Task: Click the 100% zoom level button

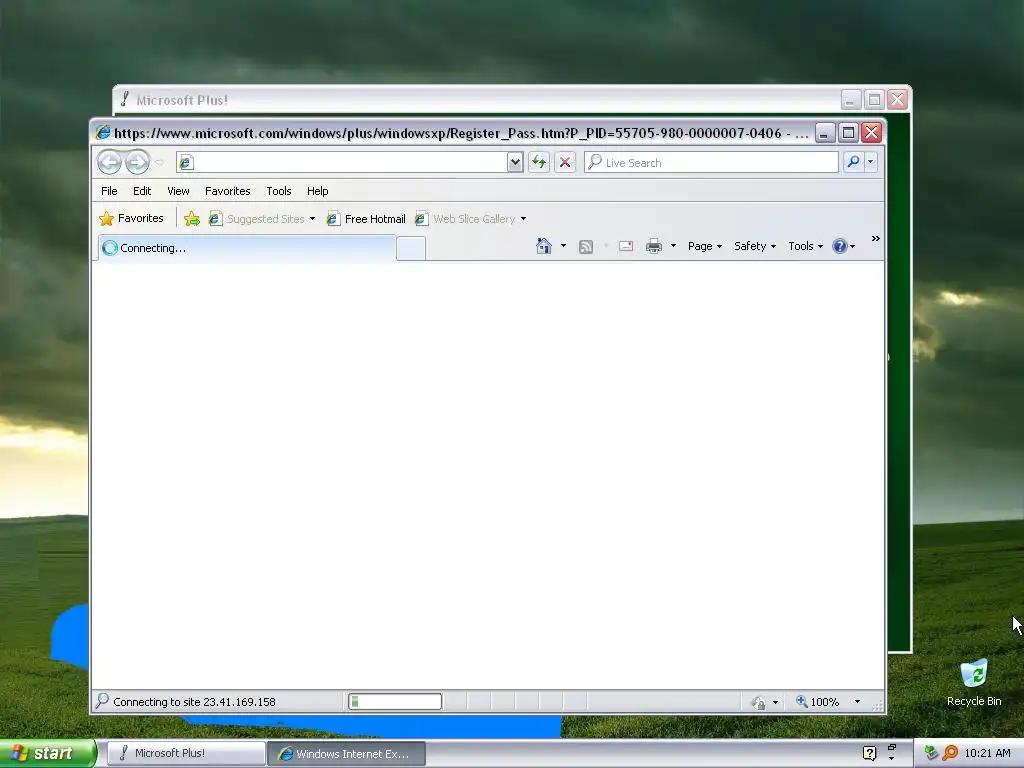Action: coord(817,701)
